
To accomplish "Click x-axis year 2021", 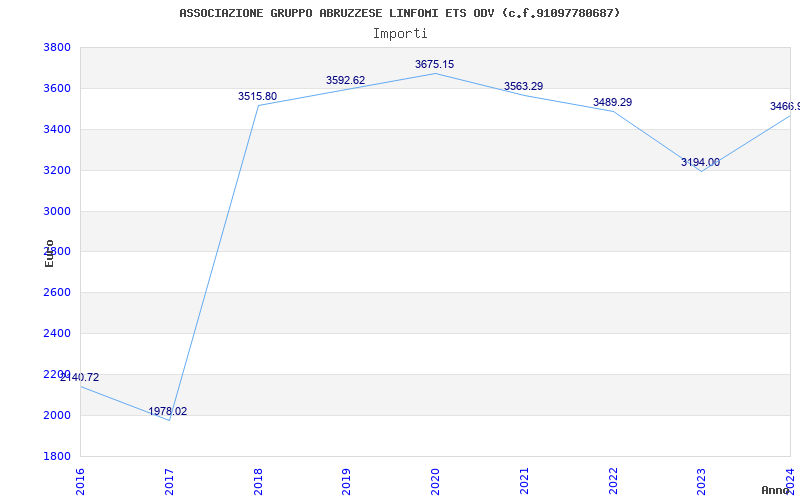I will coord(524,481).
